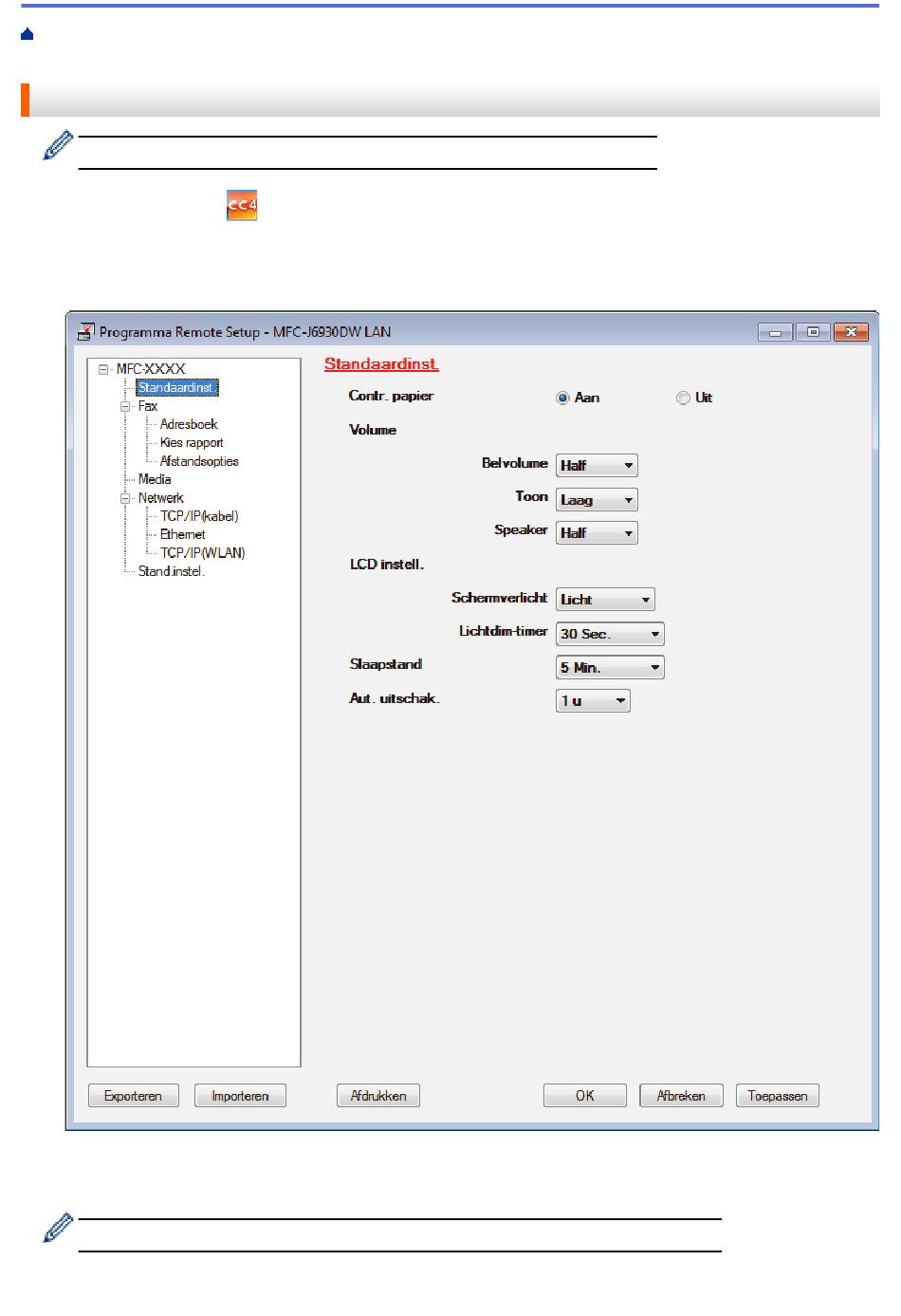Open the Toon dropdown

click(597, 500)
